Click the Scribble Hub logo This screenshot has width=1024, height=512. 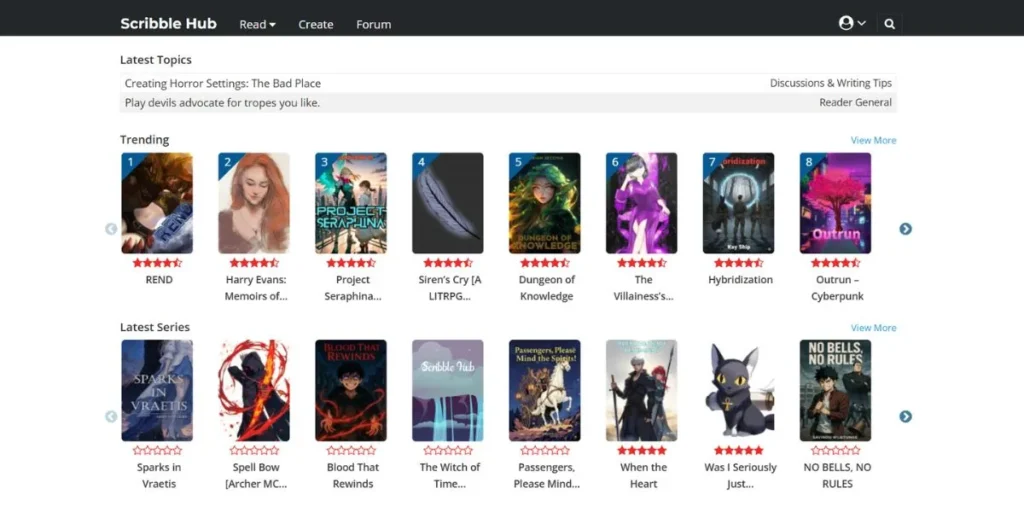click(x=168, y=24)
